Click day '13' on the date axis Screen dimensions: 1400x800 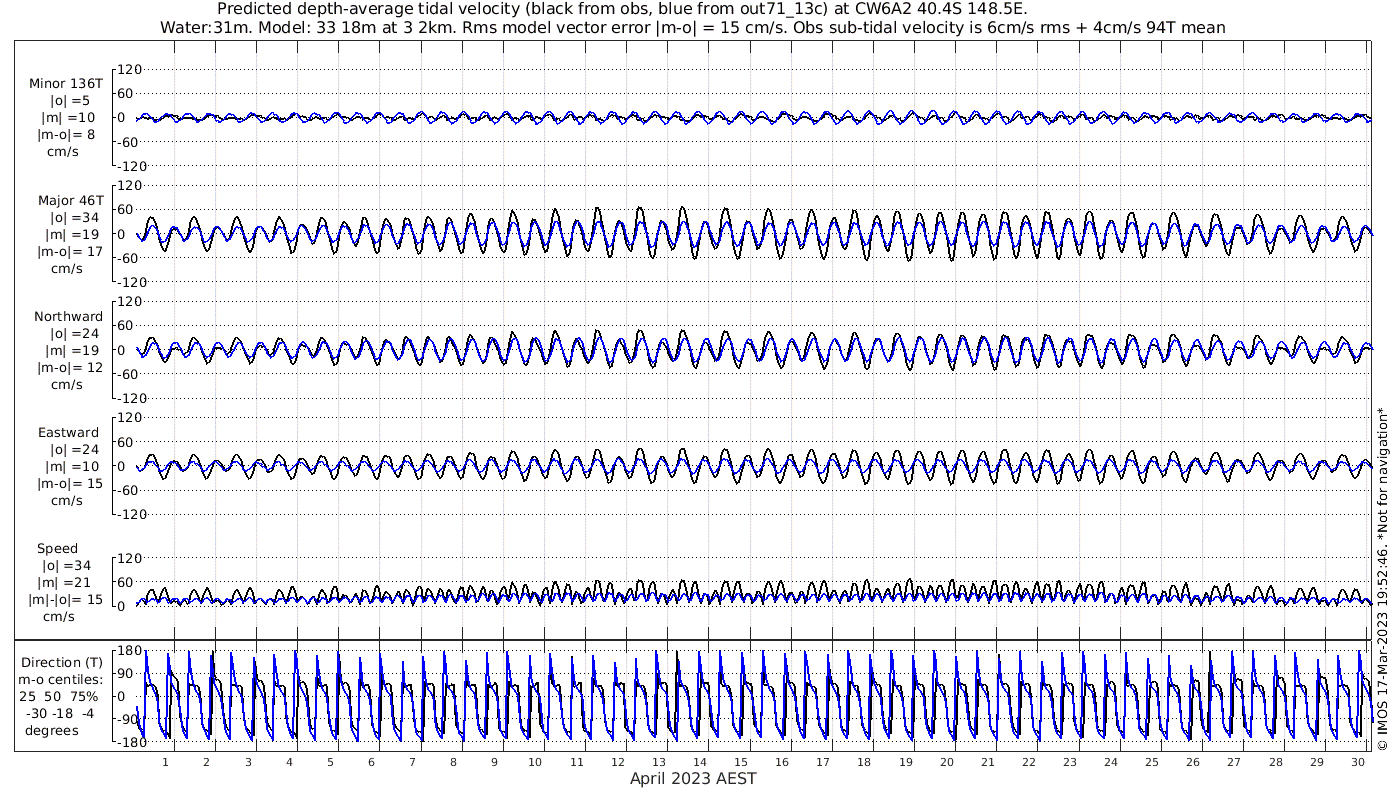(659, 762)
